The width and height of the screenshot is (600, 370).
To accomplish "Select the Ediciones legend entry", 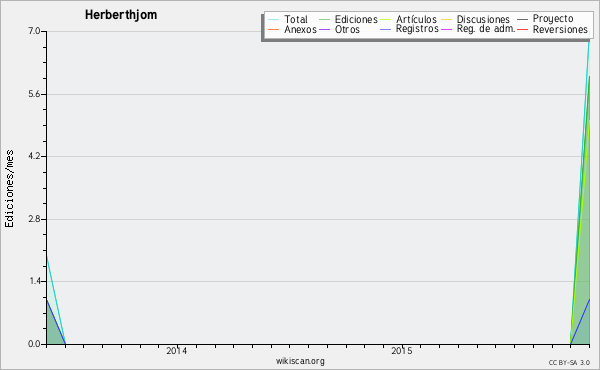I will tap(348, 19).
